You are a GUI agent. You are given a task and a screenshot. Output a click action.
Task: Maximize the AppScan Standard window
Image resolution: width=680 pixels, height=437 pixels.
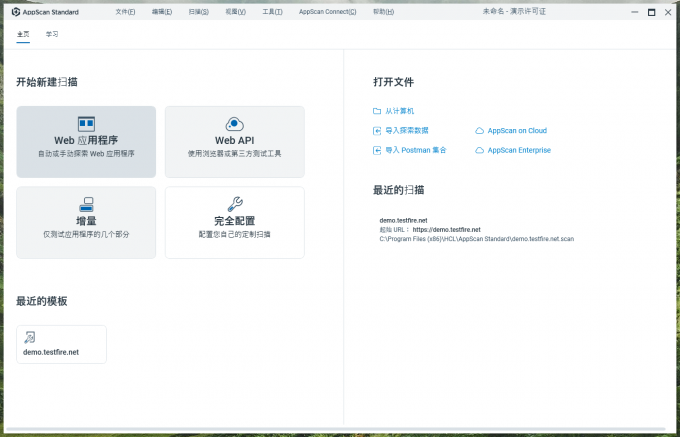pos(651,12)
